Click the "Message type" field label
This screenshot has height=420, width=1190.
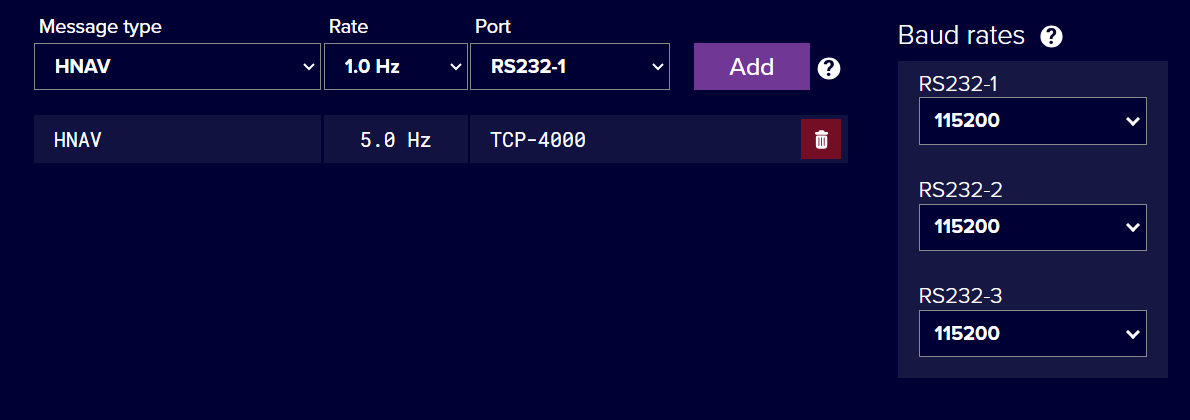[x=100, y=27]
